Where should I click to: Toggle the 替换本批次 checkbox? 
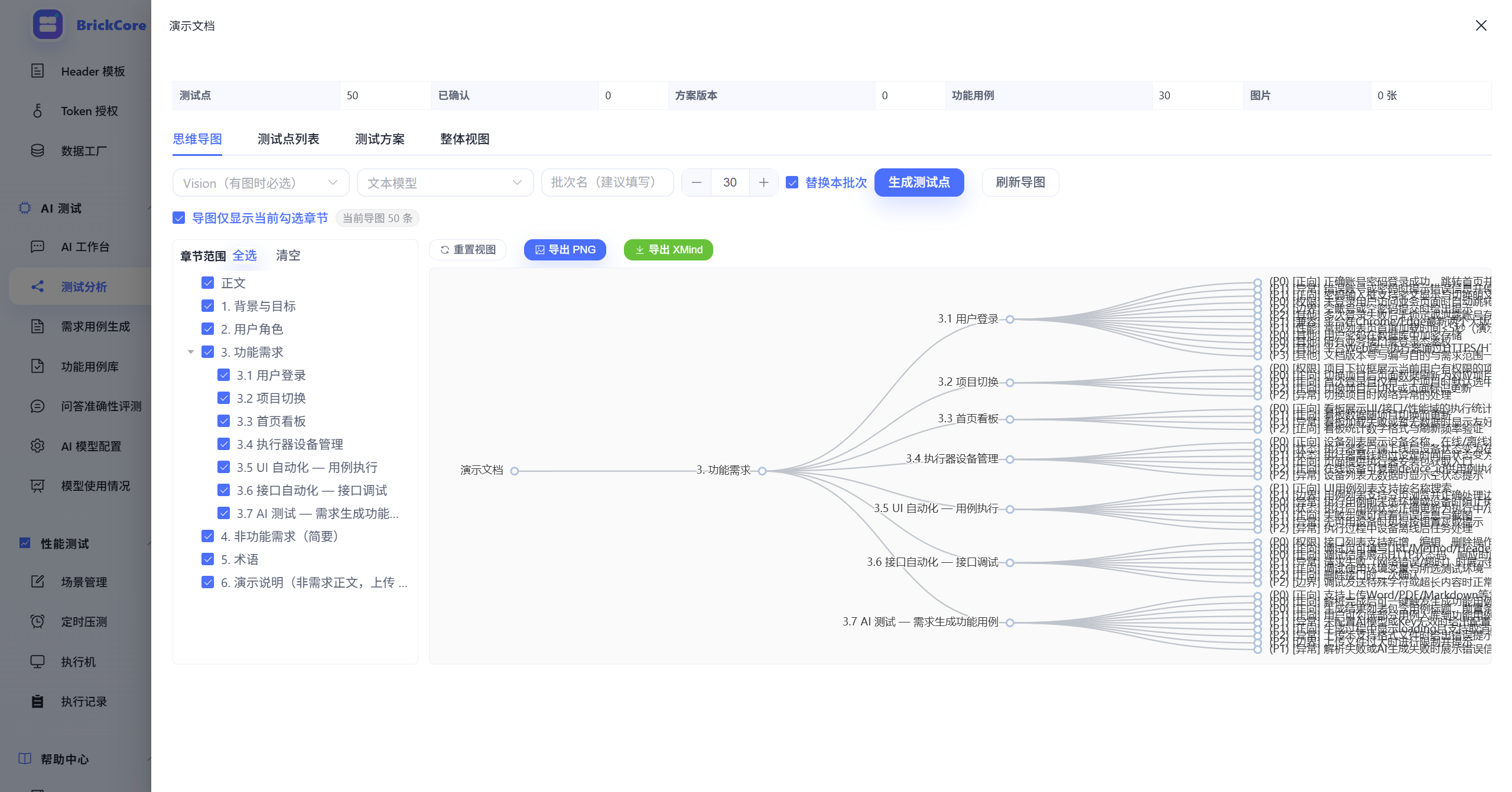tap(792, 182)
